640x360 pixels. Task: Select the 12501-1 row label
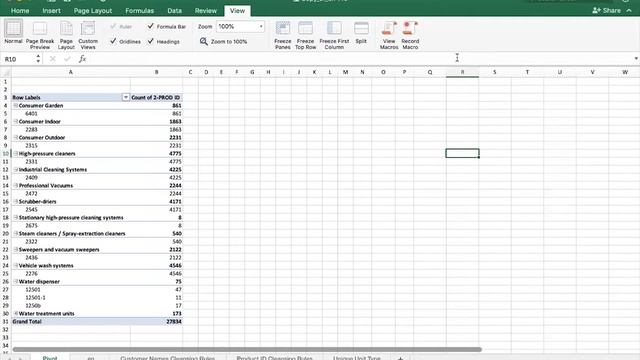35,298
